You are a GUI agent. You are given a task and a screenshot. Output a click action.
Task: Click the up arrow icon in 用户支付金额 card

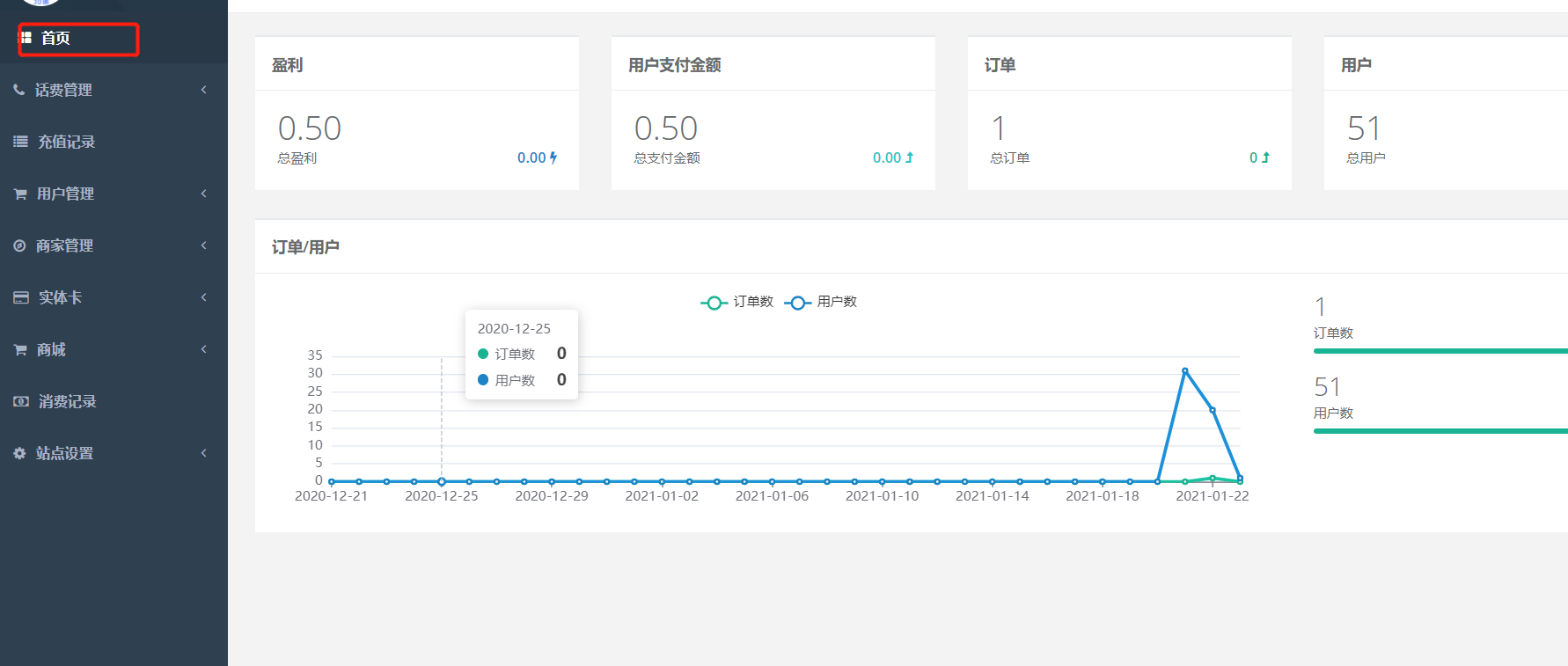tap(910, 157)
